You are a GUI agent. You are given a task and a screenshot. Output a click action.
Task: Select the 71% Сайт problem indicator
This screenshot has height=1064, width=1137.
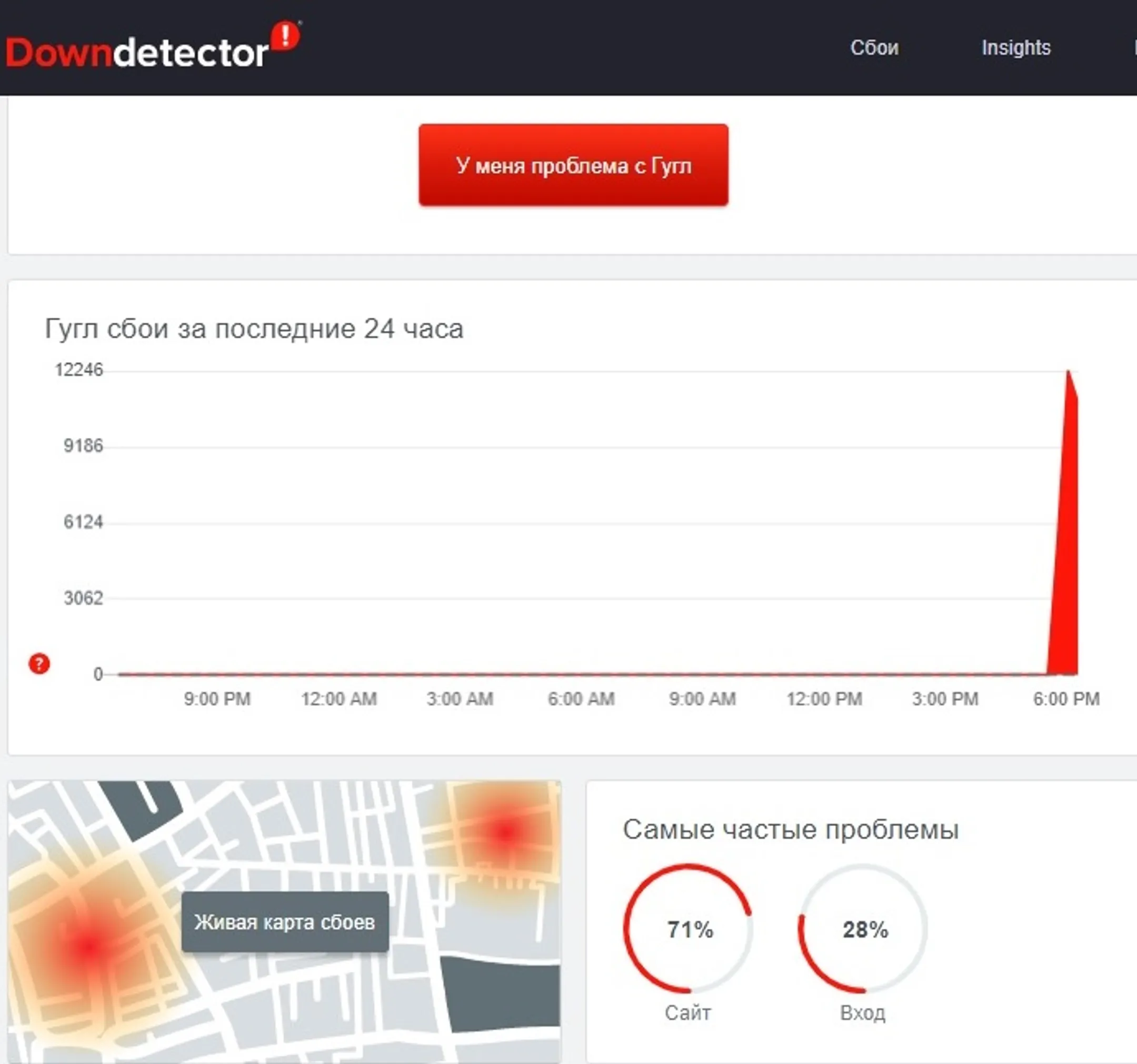tap(689, 928)
